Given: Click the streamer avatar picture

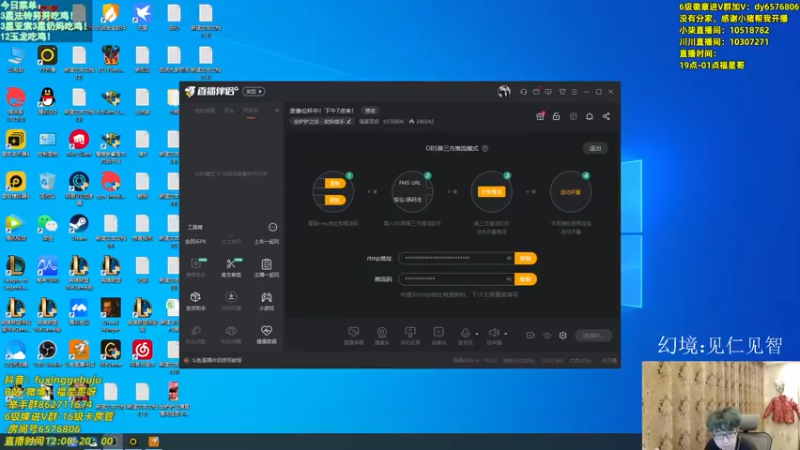Looking at the screenshot, I should click(x=504, y=91).
